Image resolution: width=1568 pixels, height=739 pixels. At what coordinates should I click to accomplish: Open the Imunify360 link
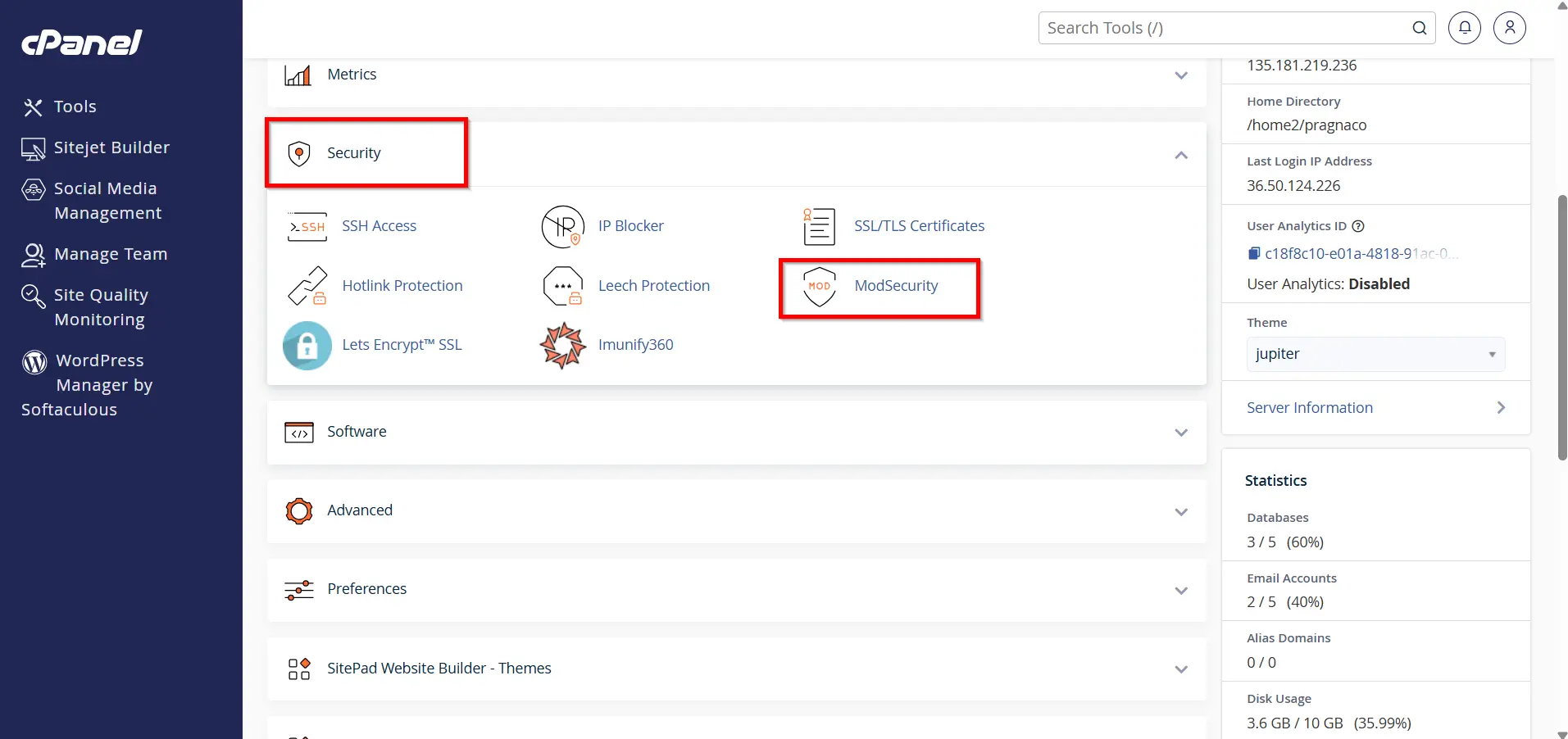click(636, 345)
